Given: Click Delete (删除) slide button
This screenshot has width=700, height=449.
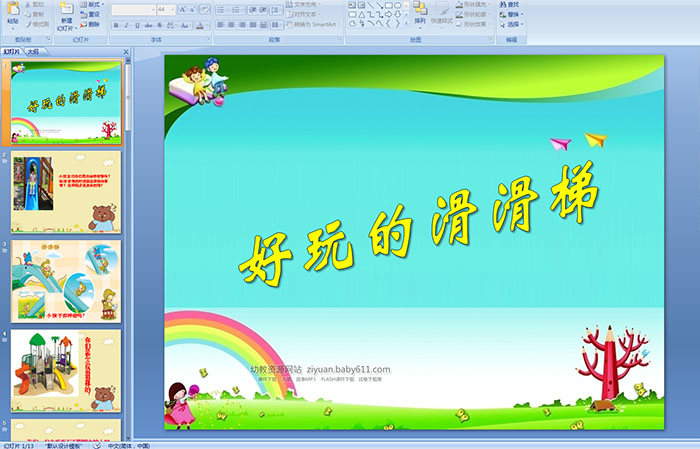Looking at the screenshot, I should click(92, 24).
